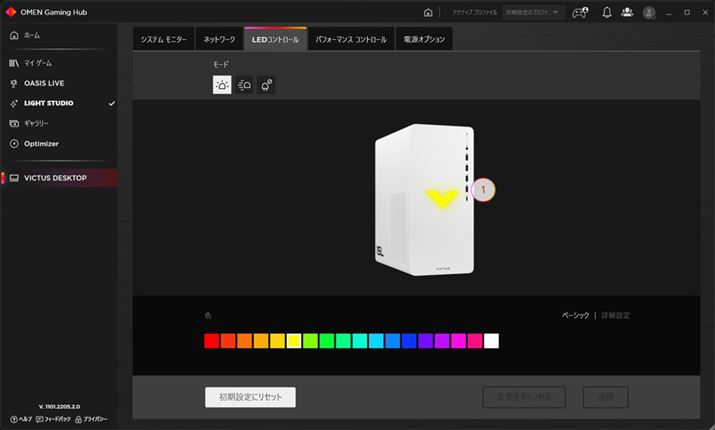Open the パフォーマンス コントロール tab

350,39
